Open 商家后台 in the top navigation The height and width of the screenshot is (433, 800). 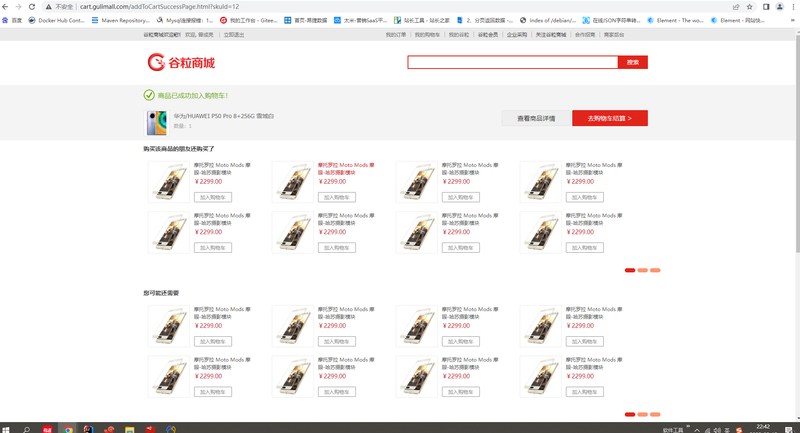pos(614,35)
